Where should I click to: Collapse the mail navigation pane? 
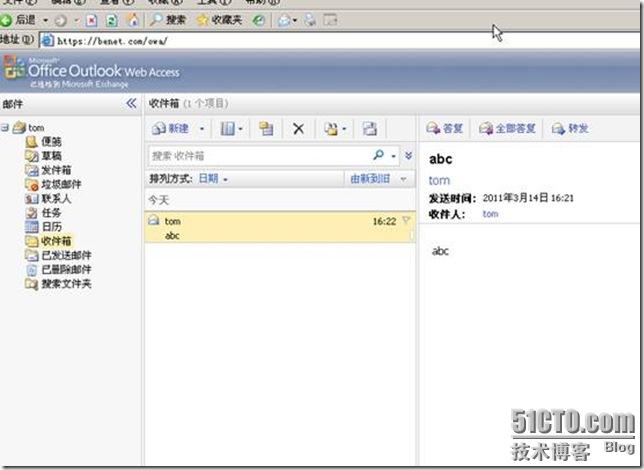coord(131,104)
